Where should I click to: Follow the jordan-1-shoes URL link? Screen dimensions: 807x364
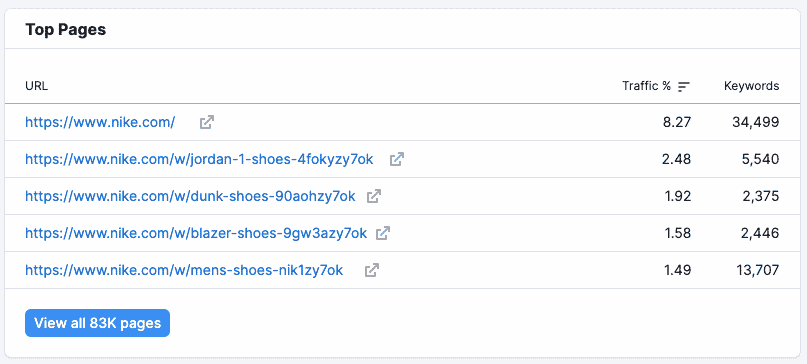(x=199, y=159)
